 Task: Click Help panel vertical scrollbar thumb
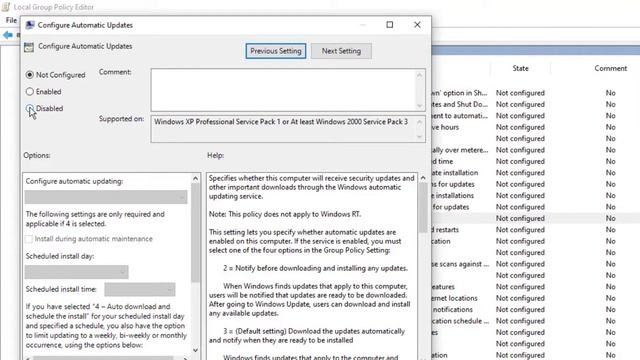[423, 207]
